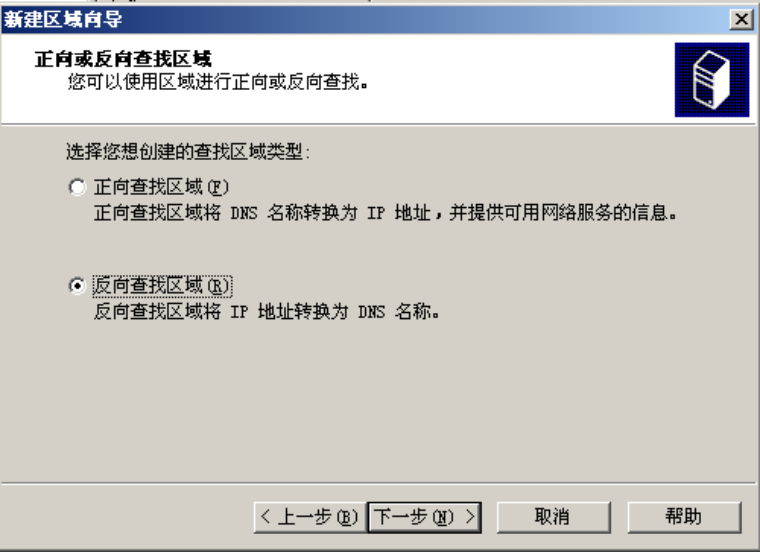This screenshot has width=760, height=552.
Task: Click the 新建区域向导 title bar
Action: [x=364, y=19]
